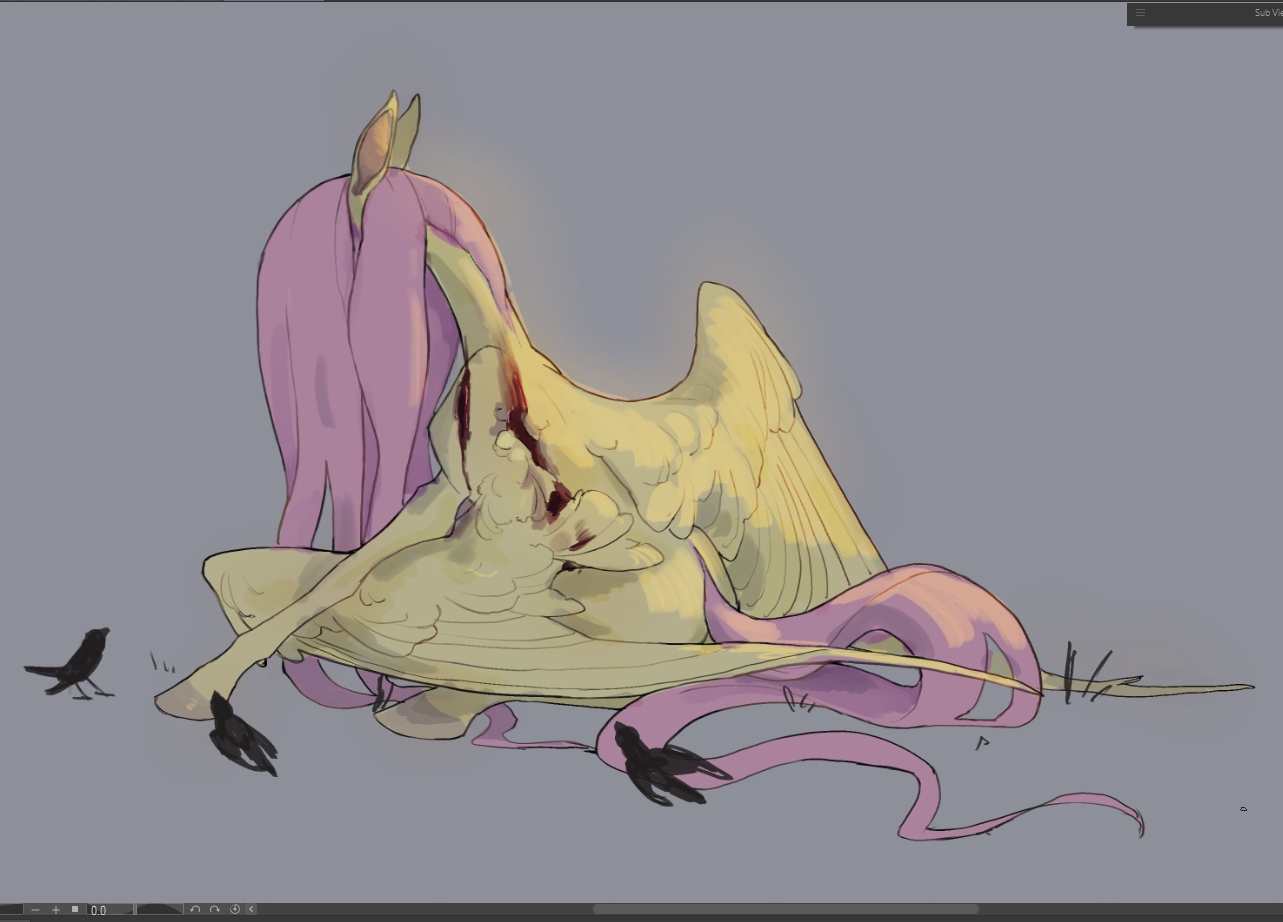The image size is (1283, 922).
Task: Click the square fit-to-screen icon
Action: pyautogui.click(x=75, y=909)
